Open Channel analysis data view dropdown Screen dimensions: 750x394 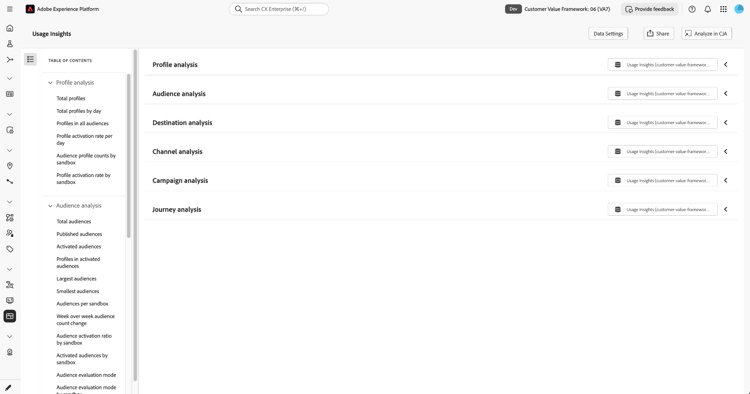click(x=662, y=152)
